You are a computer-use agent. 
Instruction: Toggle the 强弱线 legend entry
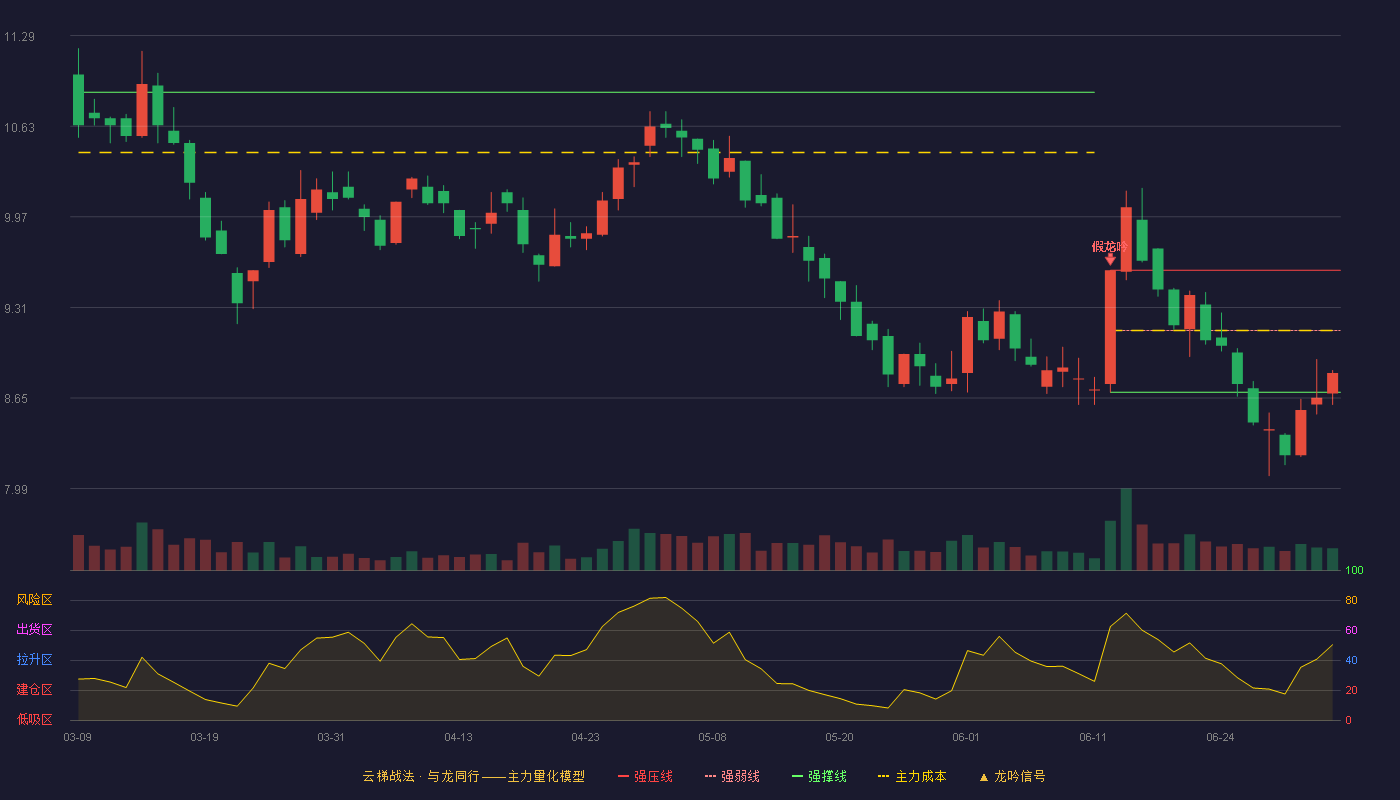732,776
